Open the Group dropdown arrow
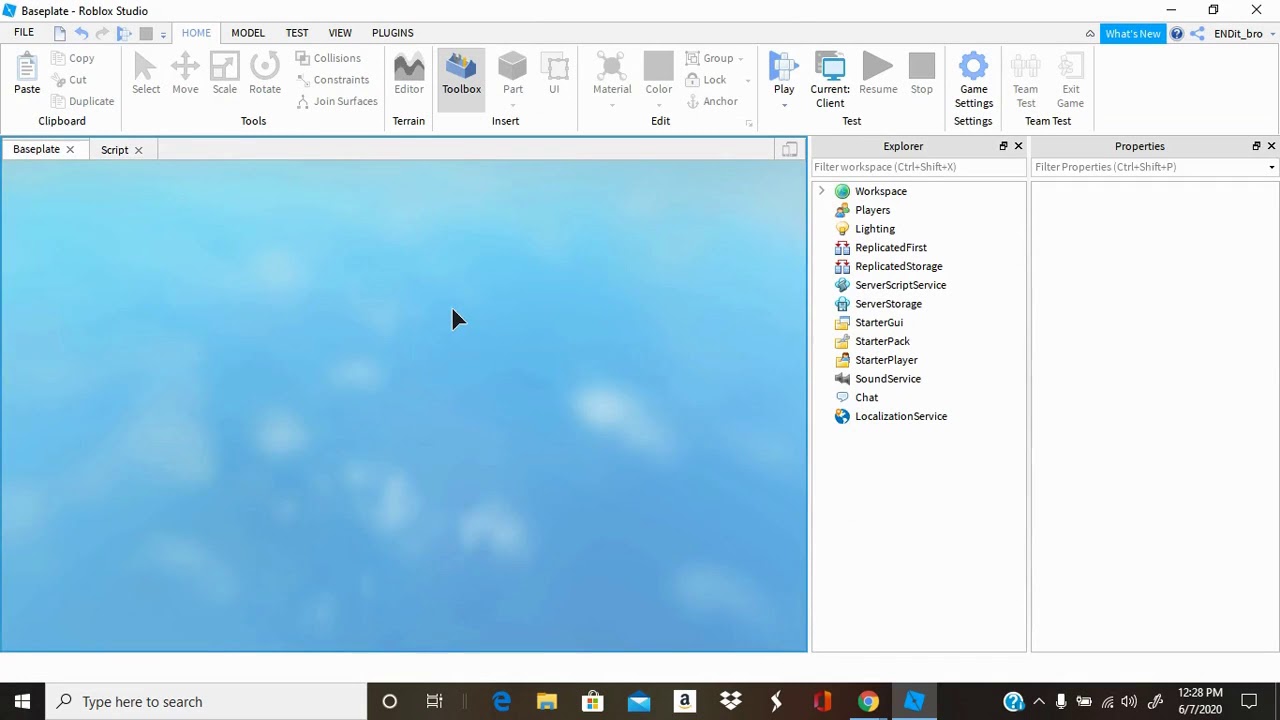Screen dimensions: 1280x720 [x=741, y=59]
